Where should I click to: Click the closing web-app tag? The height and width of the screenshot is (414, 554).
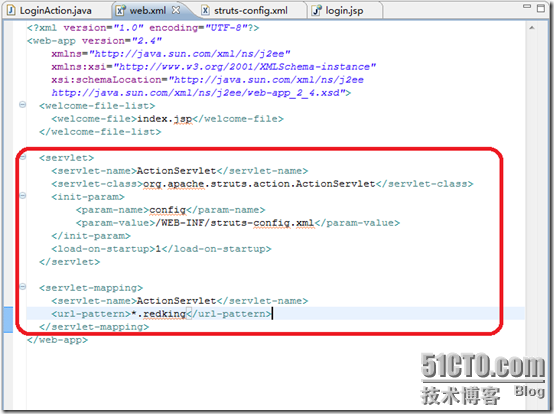click(57, 340)
